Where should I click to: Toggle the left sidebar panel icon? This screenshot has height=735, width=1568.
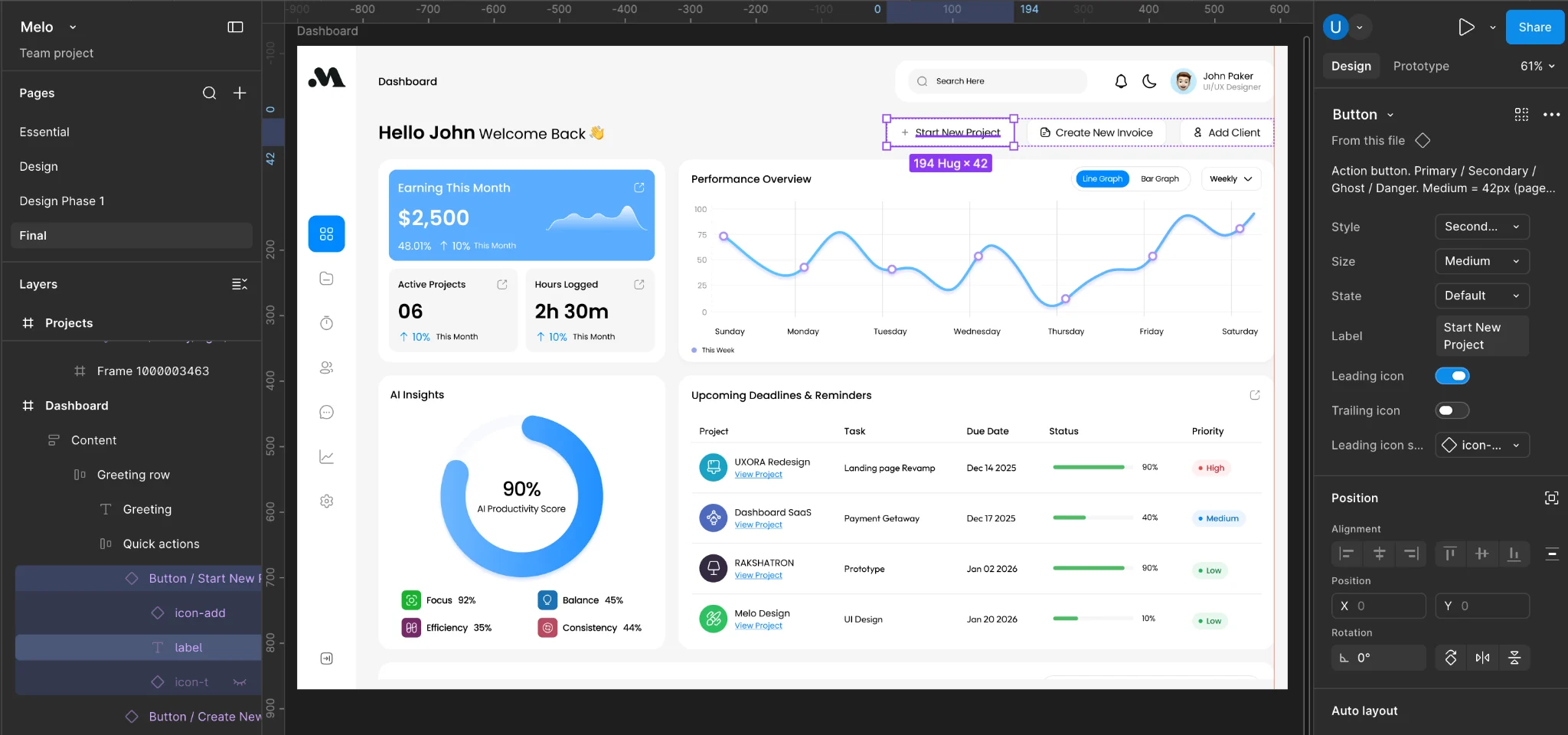click(235, 27)
